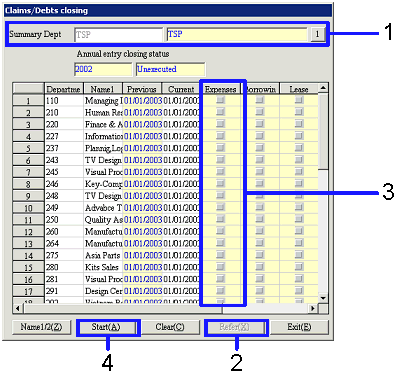
Task: Click the Plannig,Log name cell
Action: tap(103, 148)
